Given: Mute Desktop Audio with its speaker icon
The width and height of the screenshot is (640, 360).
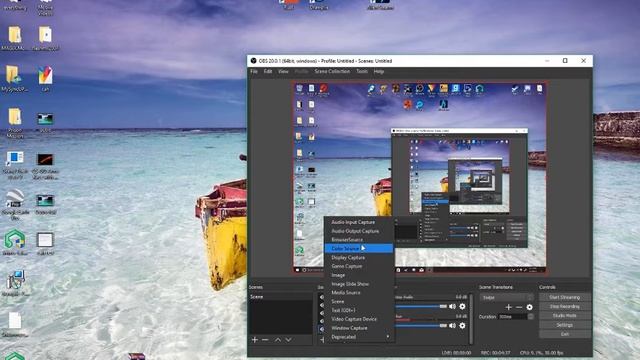Looking at the screenshot, I should (452, 307).
